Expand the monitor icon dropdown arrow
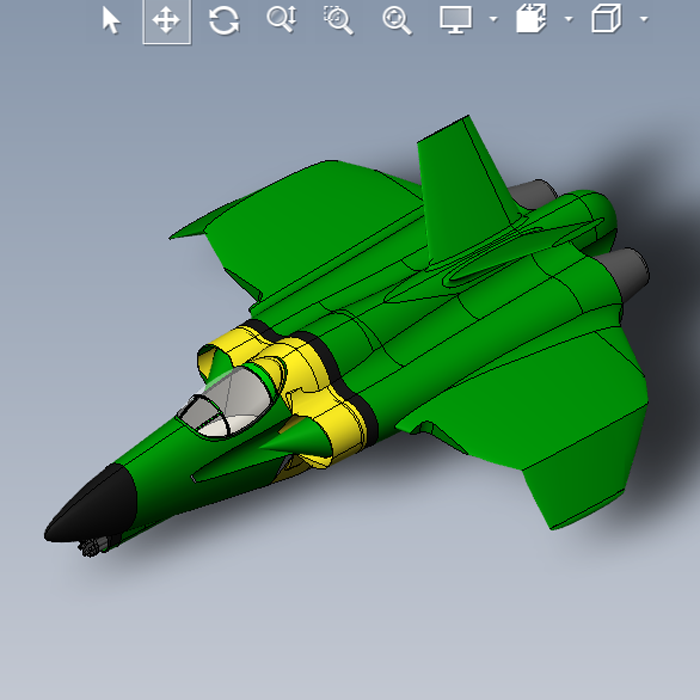The width and height of the screenshot is (700, 700). coord(493,19)
